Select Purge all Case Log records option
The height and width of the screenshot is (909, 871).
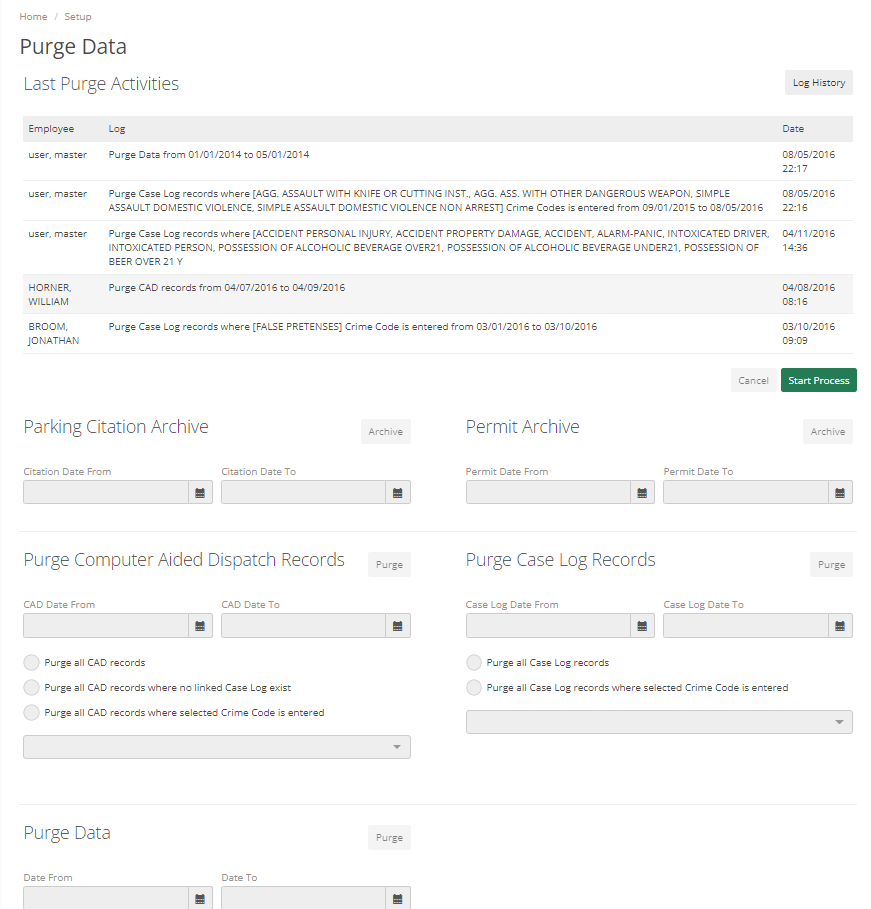pyautogui.click(x=474, y=662)
